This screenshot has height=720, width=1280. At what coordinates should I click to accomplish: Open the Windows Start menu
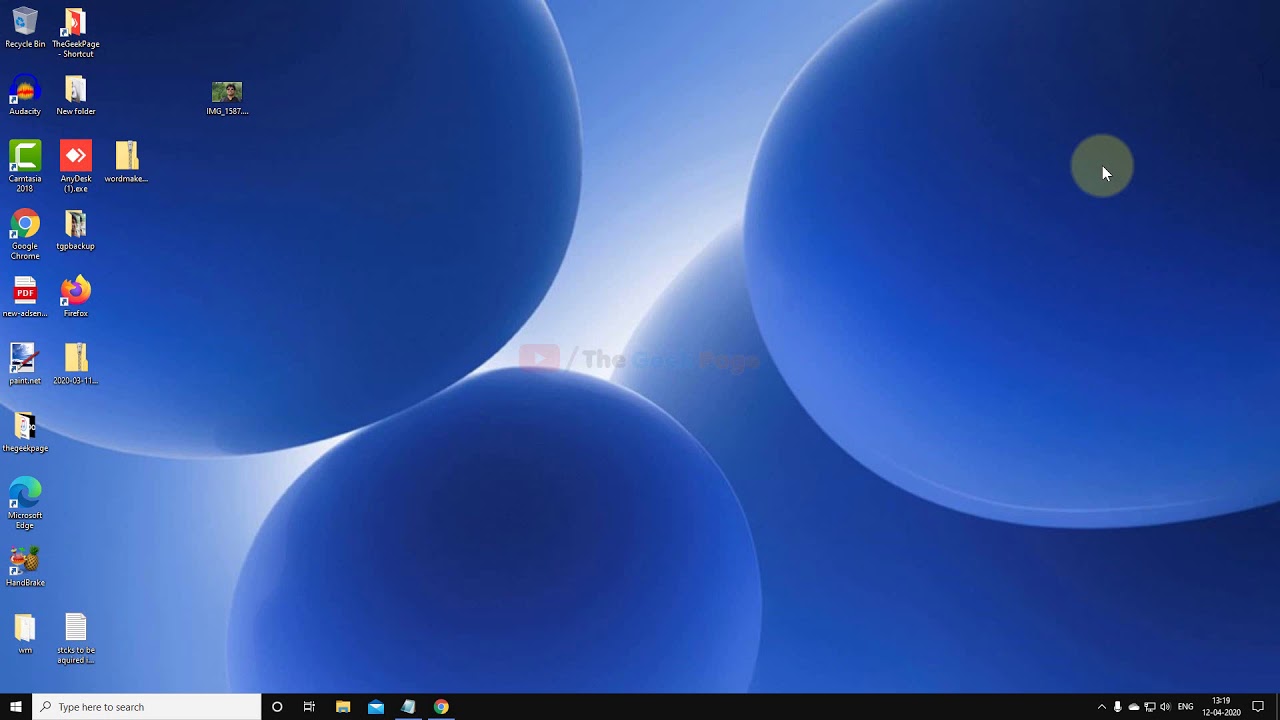tap(16, 707)
